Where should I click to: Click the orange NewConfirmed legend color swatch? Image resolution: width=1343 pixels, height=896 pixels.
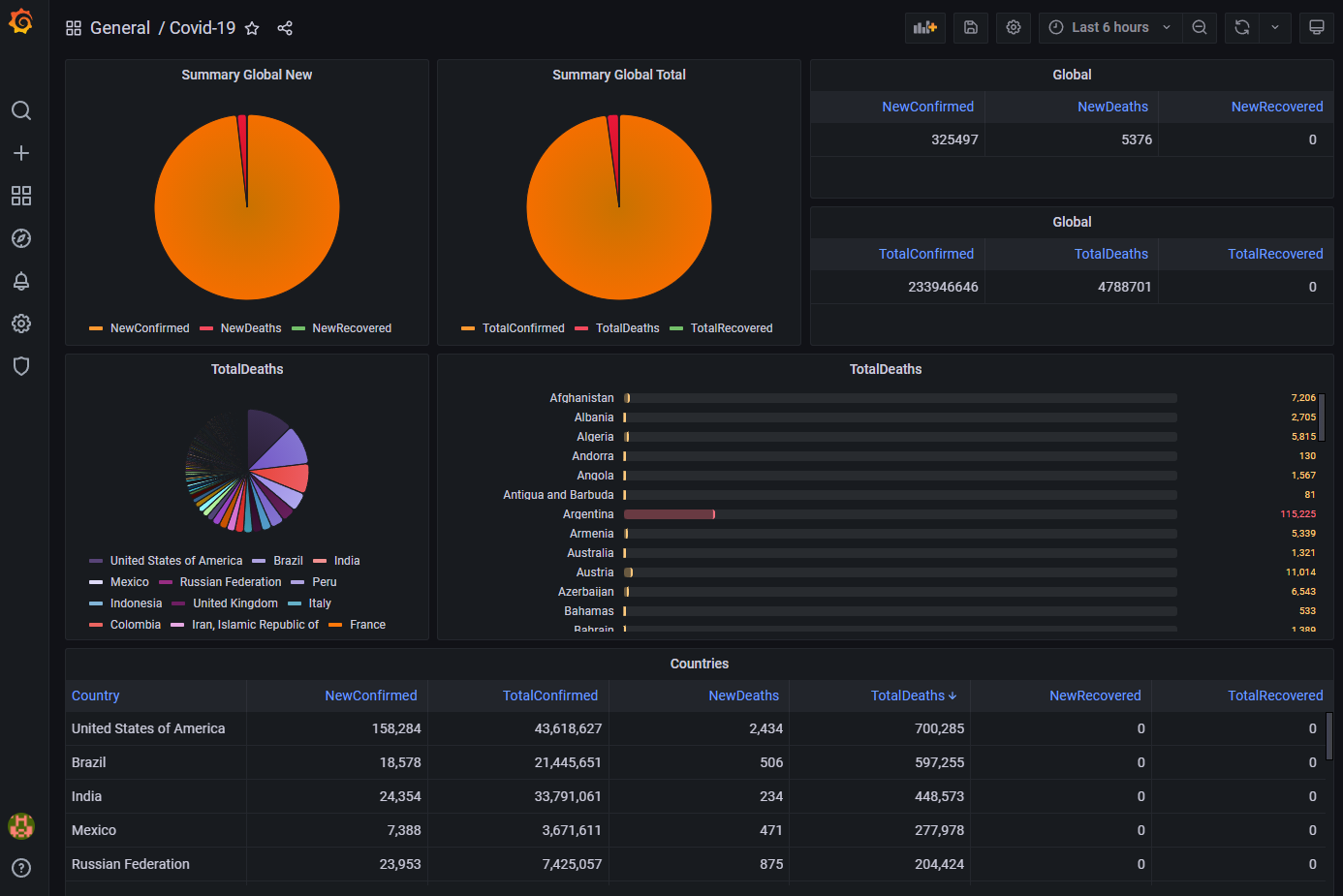pos(95,328)
